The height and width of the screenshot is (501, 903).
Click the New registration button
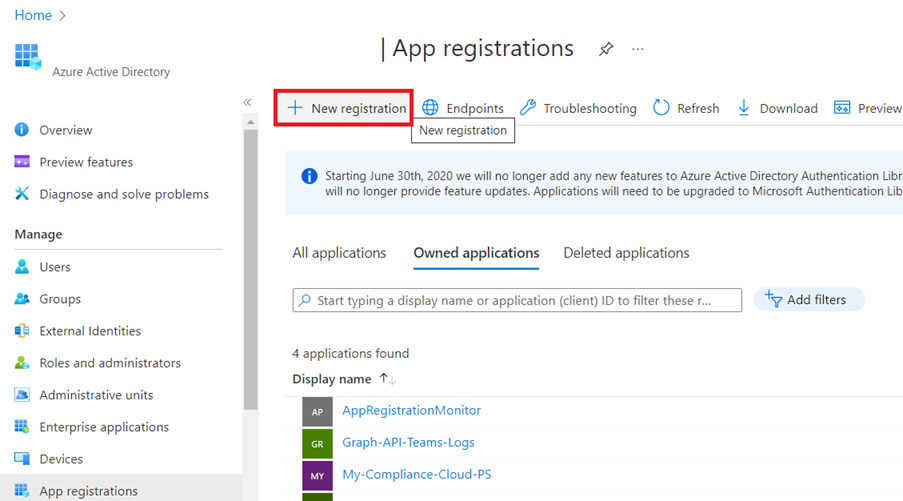[x=344, y=108]
